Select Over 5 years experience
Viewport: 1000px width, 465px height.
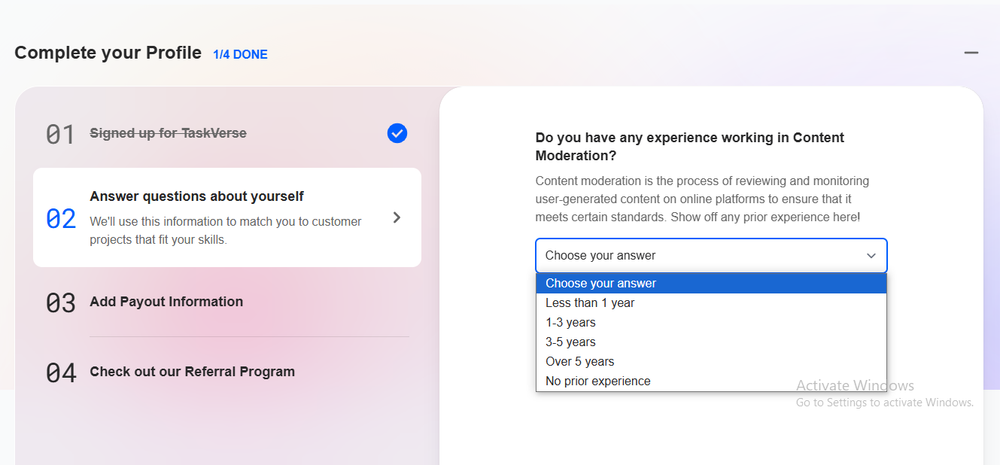[x=580, y=361]
